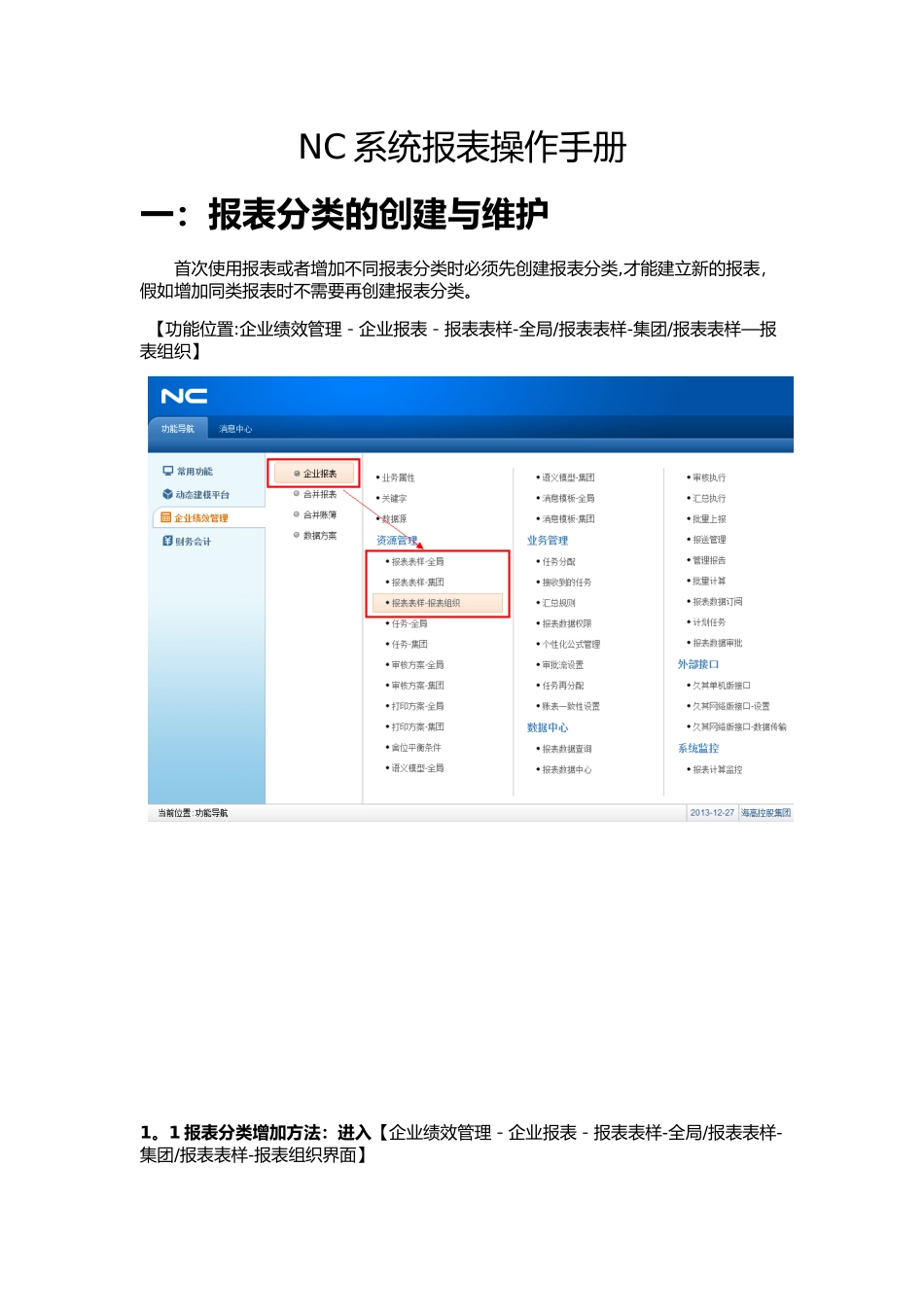Click 海高控股集团 in the status bar
The height and width of the screenshot is (1307, 924).
tap(766, 813)
